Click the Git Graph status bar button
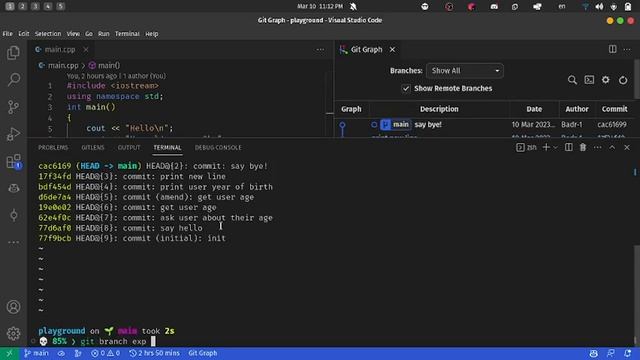This screenshot has width=640, height=360. pyautogui.click(x=202, y=353)
